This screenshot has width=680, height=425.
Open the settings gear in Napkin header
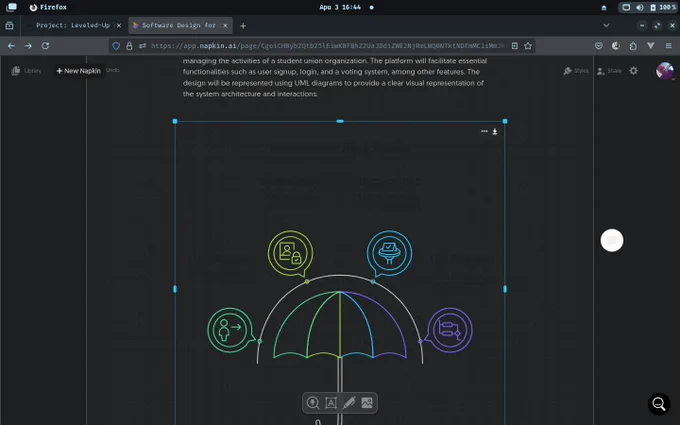click(x=634, y=71)
